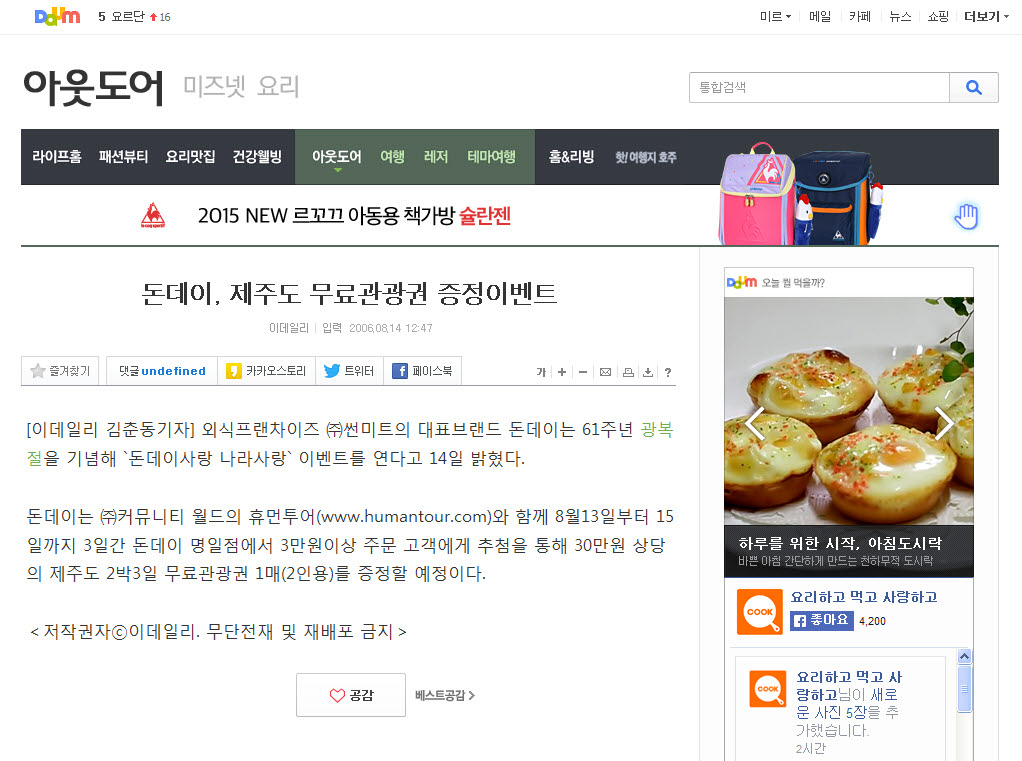This screenshot has width=1022, height=761.
Task: Print the article with printer icon
Action: 628,372
